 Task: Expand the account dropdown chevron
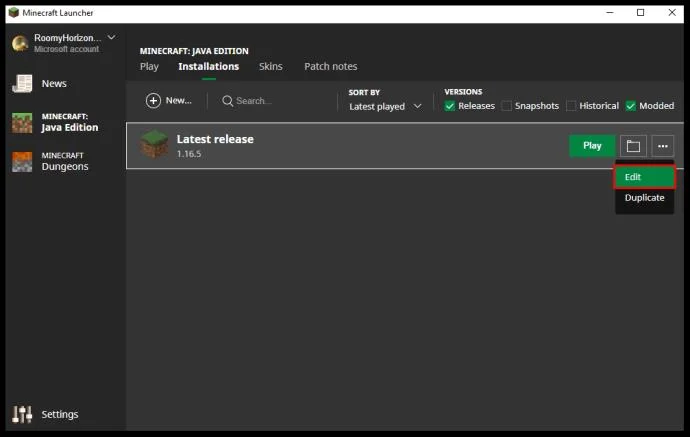112,38
